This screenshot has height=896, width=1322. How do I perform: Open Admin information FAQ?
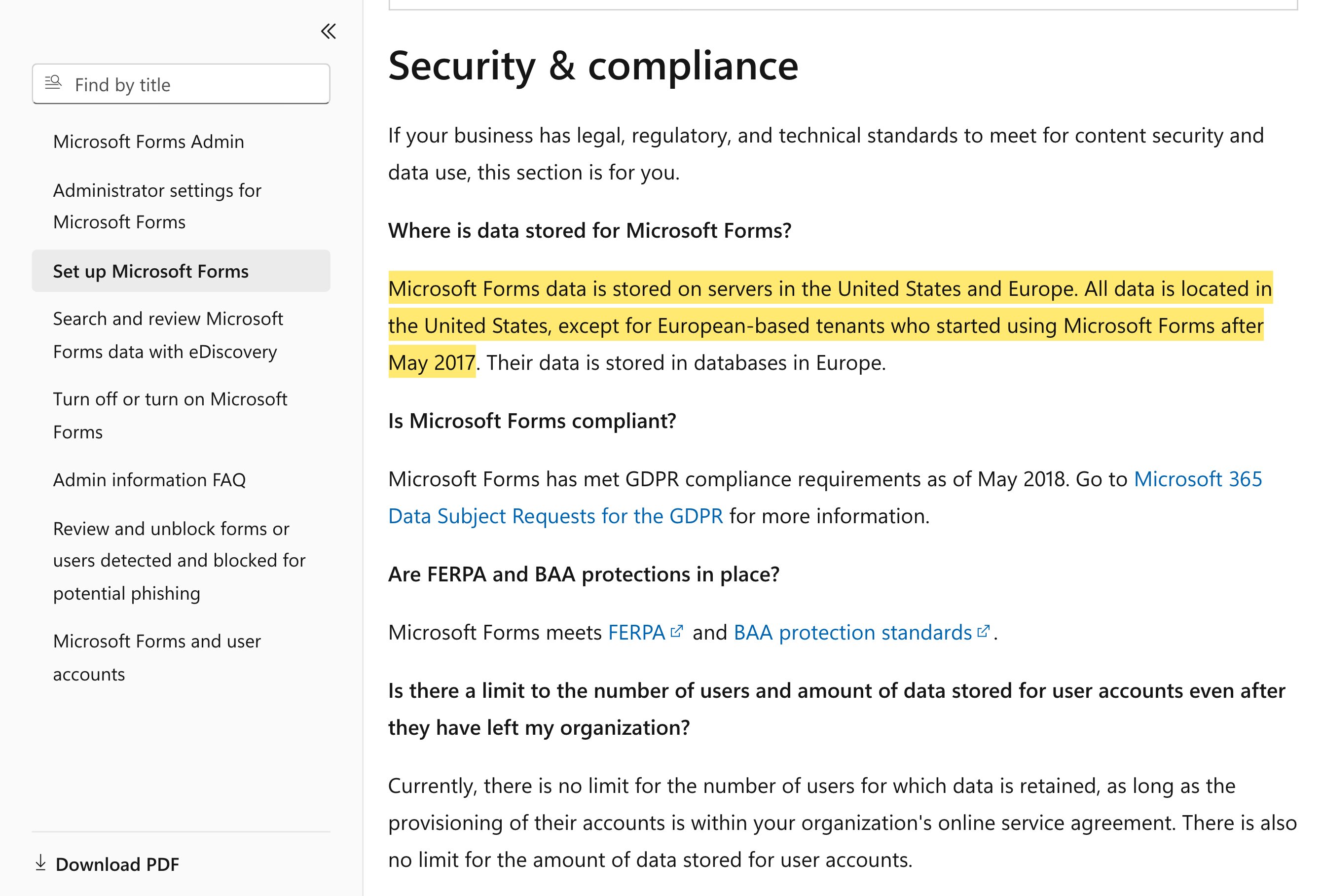[149, 480]
